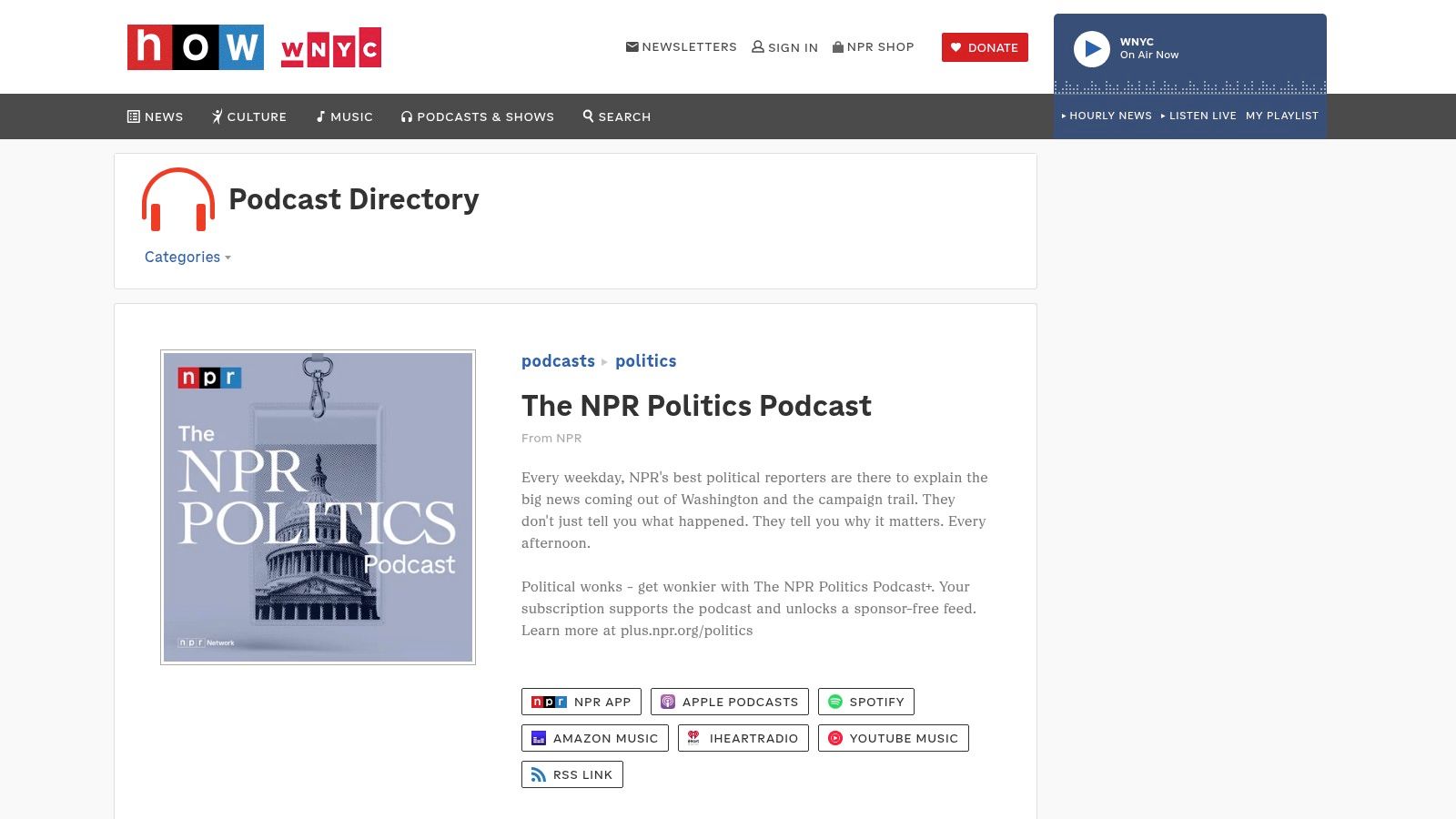The width and height of the screenshot is (1456, 819).
Task: Visit the NPR Shop link
Action: 874,46
